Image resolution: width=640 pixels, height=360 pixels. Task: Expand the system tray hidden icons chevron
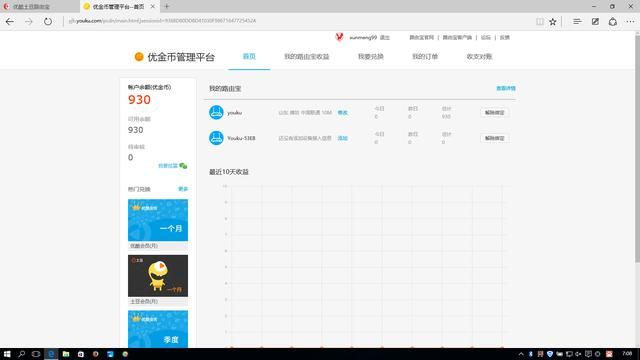click(521, 354)
